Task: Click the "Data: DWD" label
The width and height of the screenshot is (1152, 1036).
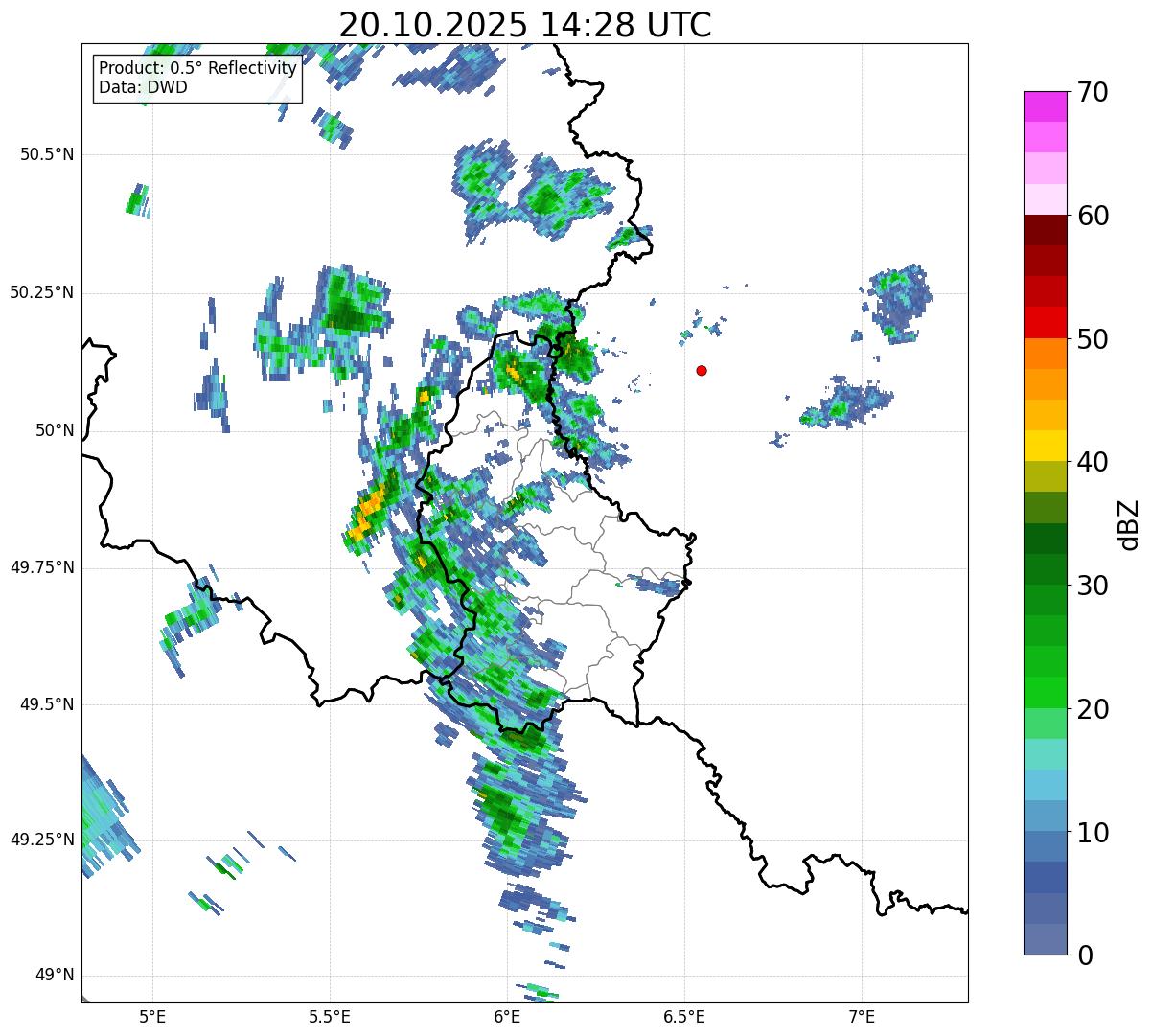Action: pyautogui.click(x=143, y=87)
